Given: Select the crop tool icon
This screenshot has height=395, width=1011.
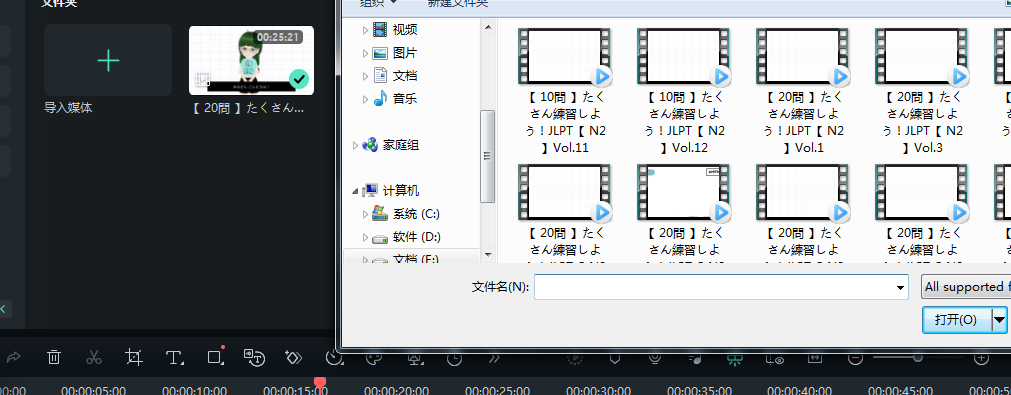Looking at the screenshot, I should [x=133, y=357].
